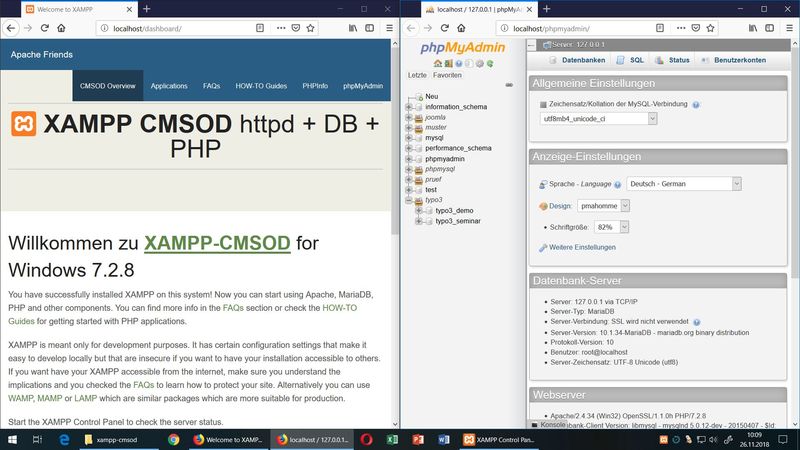Toggle reader view in right address bar
800x450 pixels.
(660, 28)
